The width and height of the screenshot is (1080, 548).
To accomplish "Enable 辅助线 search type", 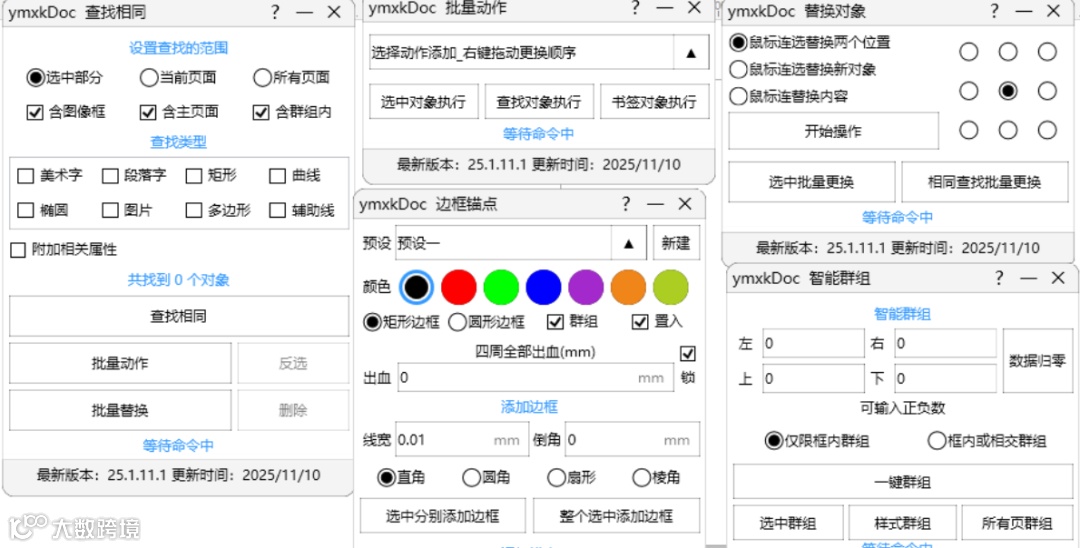I will pos(302,210).
